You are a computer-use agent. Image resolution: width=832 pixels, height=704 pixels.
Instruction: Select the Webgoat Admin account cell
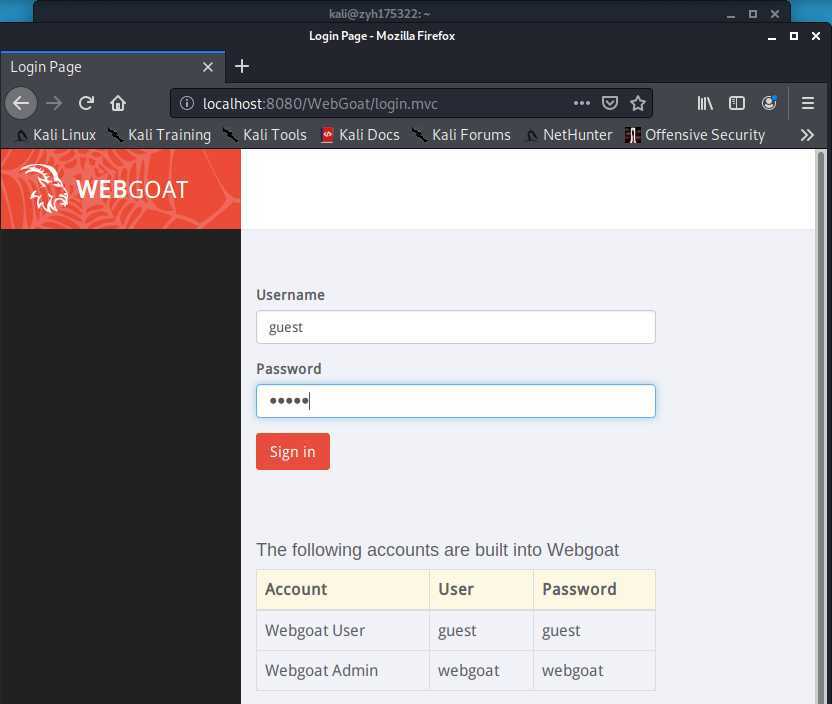(343, 671)
